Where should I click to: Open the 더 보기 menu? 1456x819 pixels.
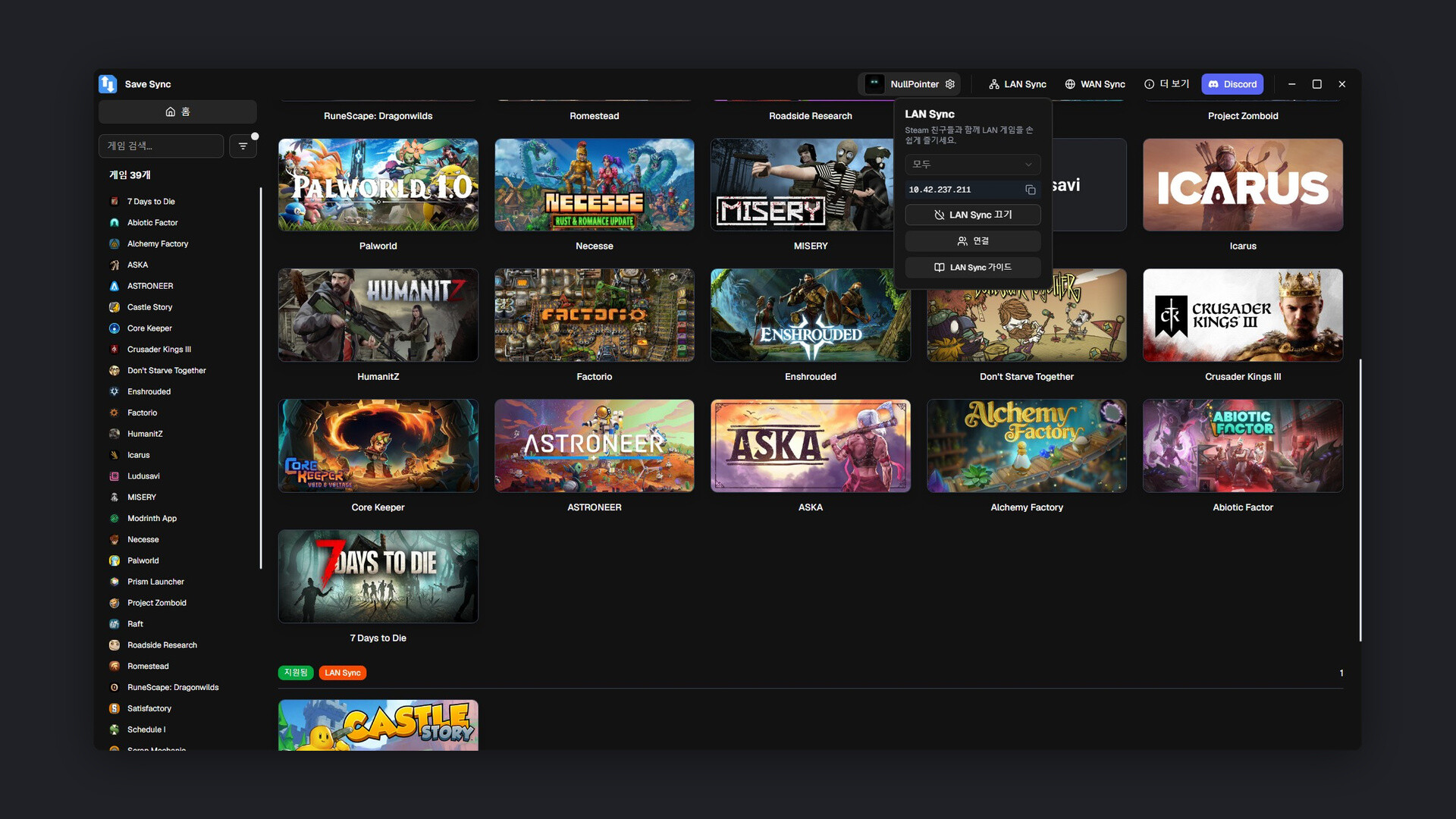[x=1166, y=84]
